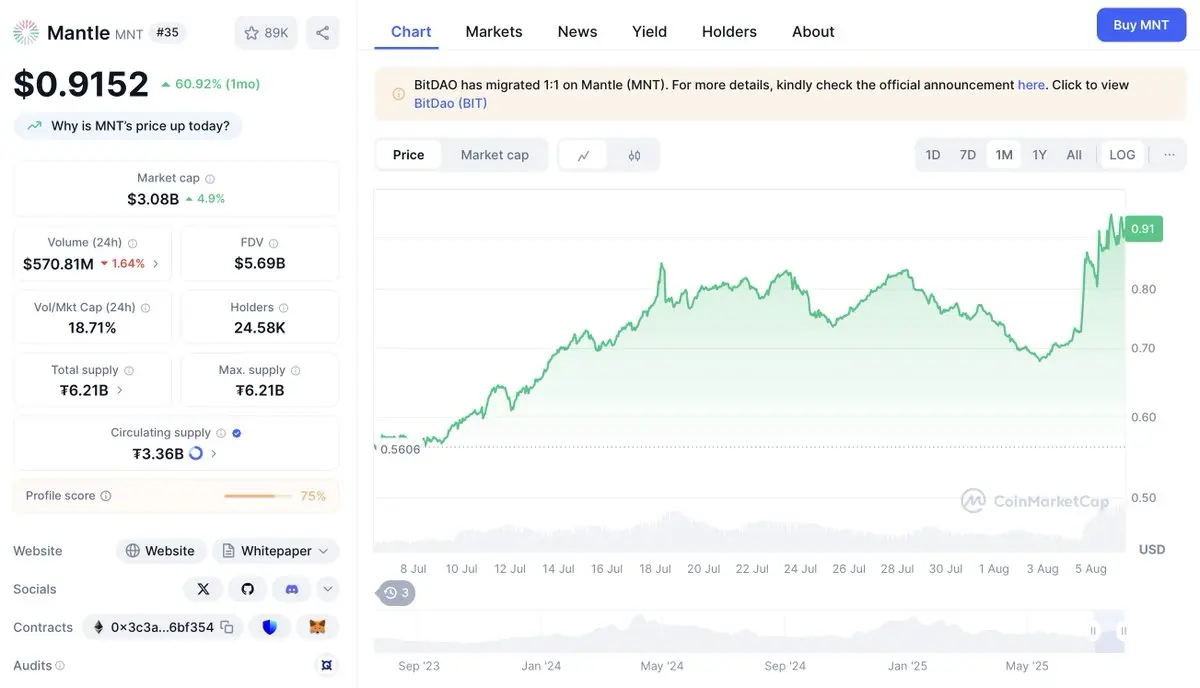Click the Mantle logo icon
The width and height of the screenshot is (1200, 688).
(x=26, y=33)
